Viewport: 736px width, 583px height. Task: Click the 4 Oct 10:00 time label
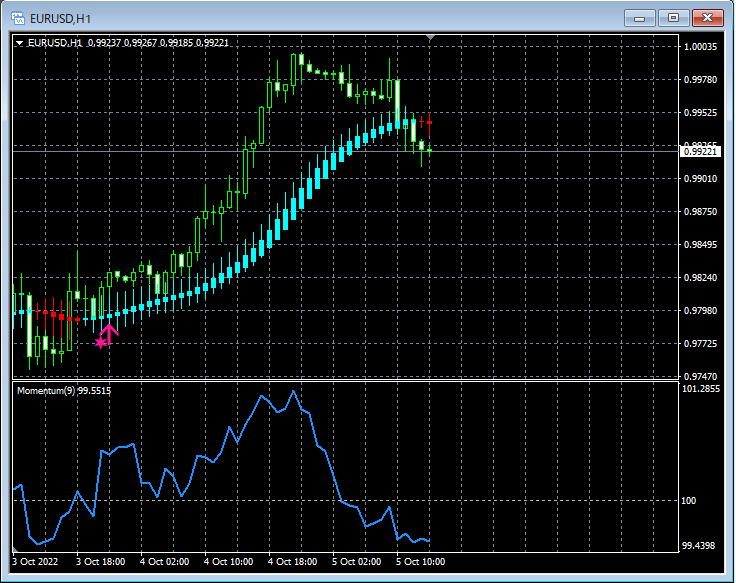tap(229, 562)
